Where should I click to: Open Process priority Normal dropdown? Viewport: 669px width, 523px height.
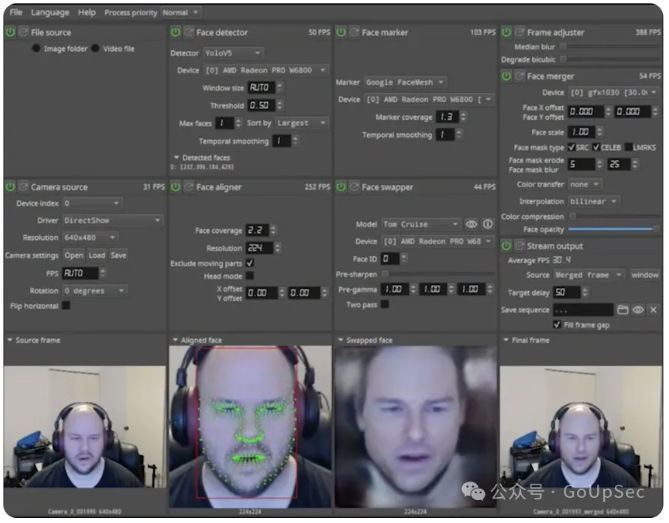[181, 13]
